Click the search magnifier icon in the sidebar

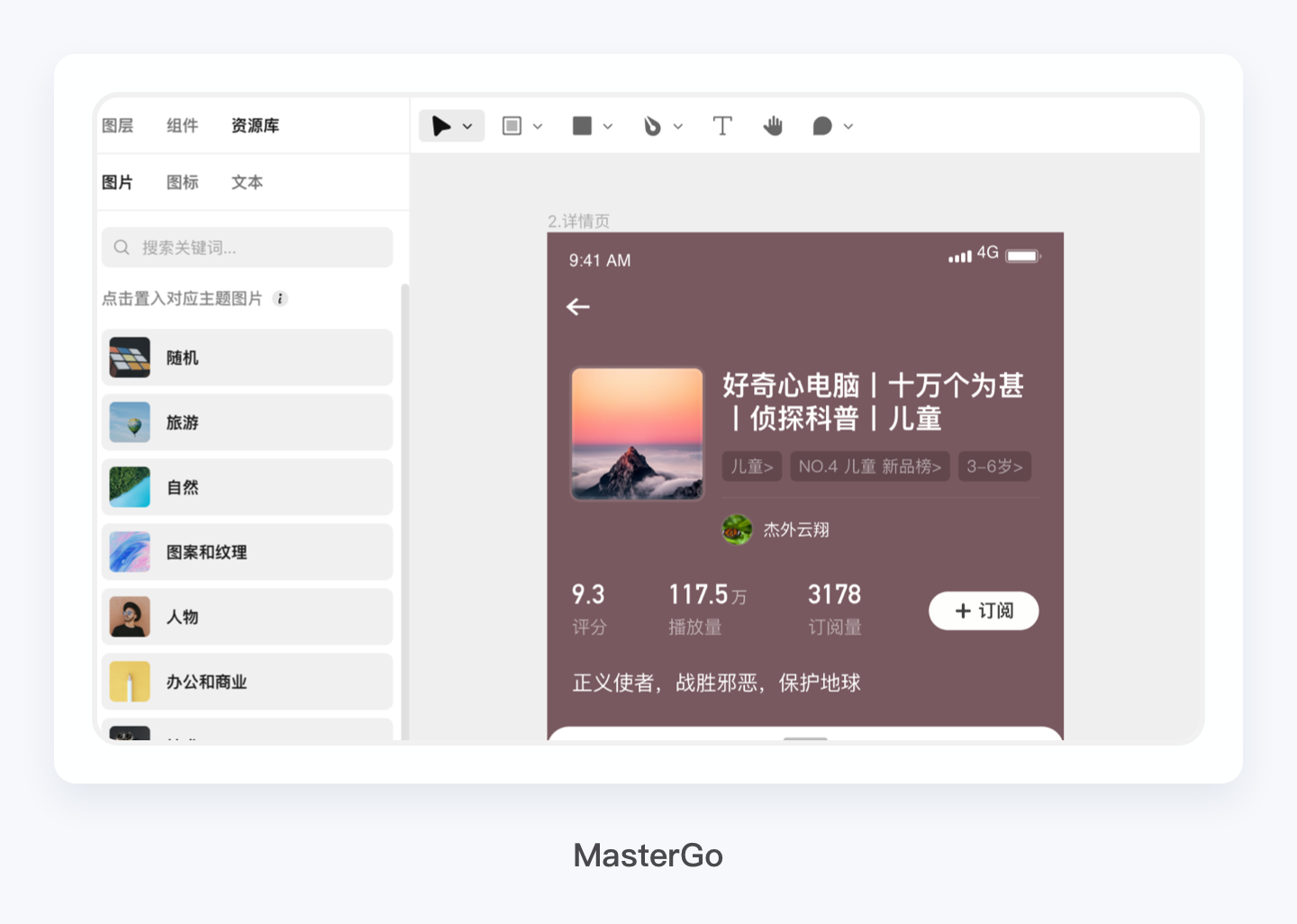click(122, 247)
